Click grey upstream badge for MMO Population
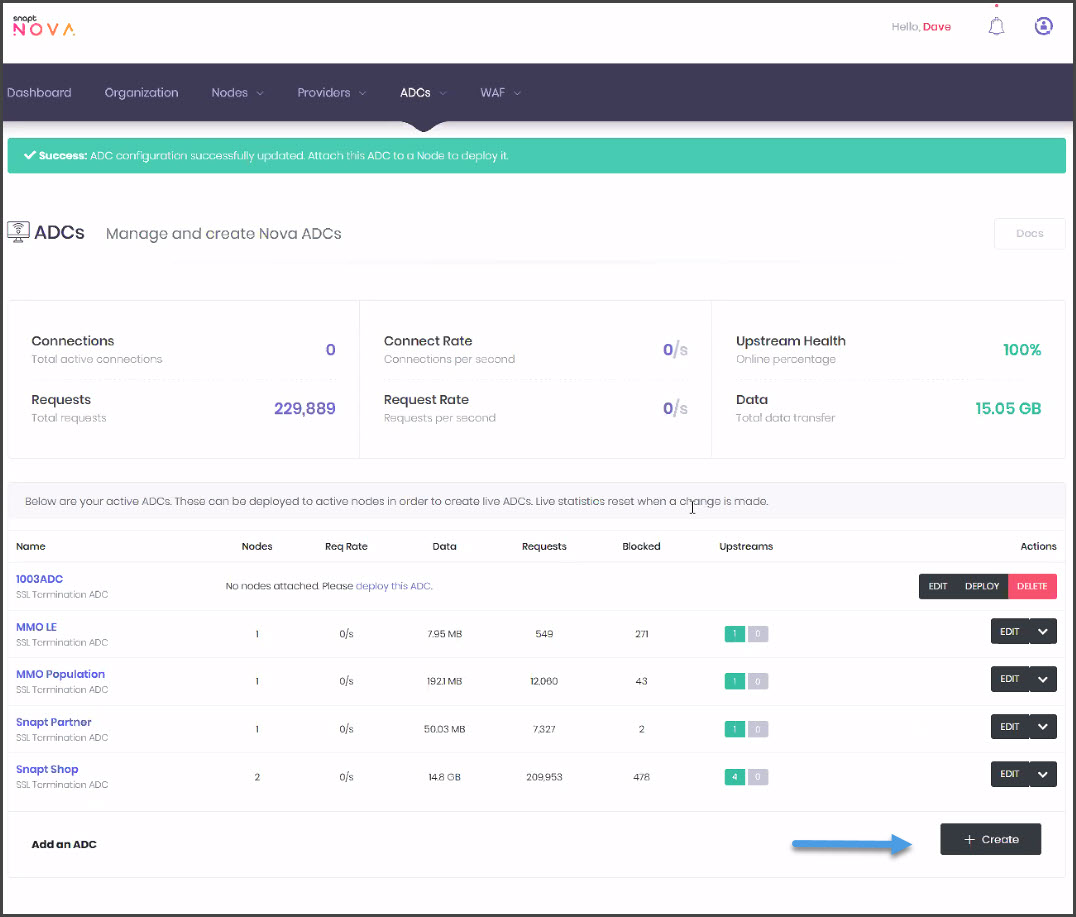 (758, 681)
